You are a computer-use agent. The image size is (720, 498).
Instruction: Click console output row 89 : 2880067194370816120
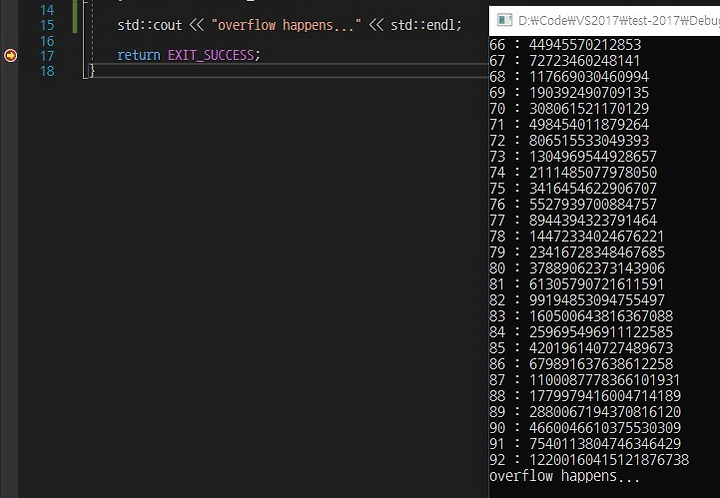[x=585, y=412]
